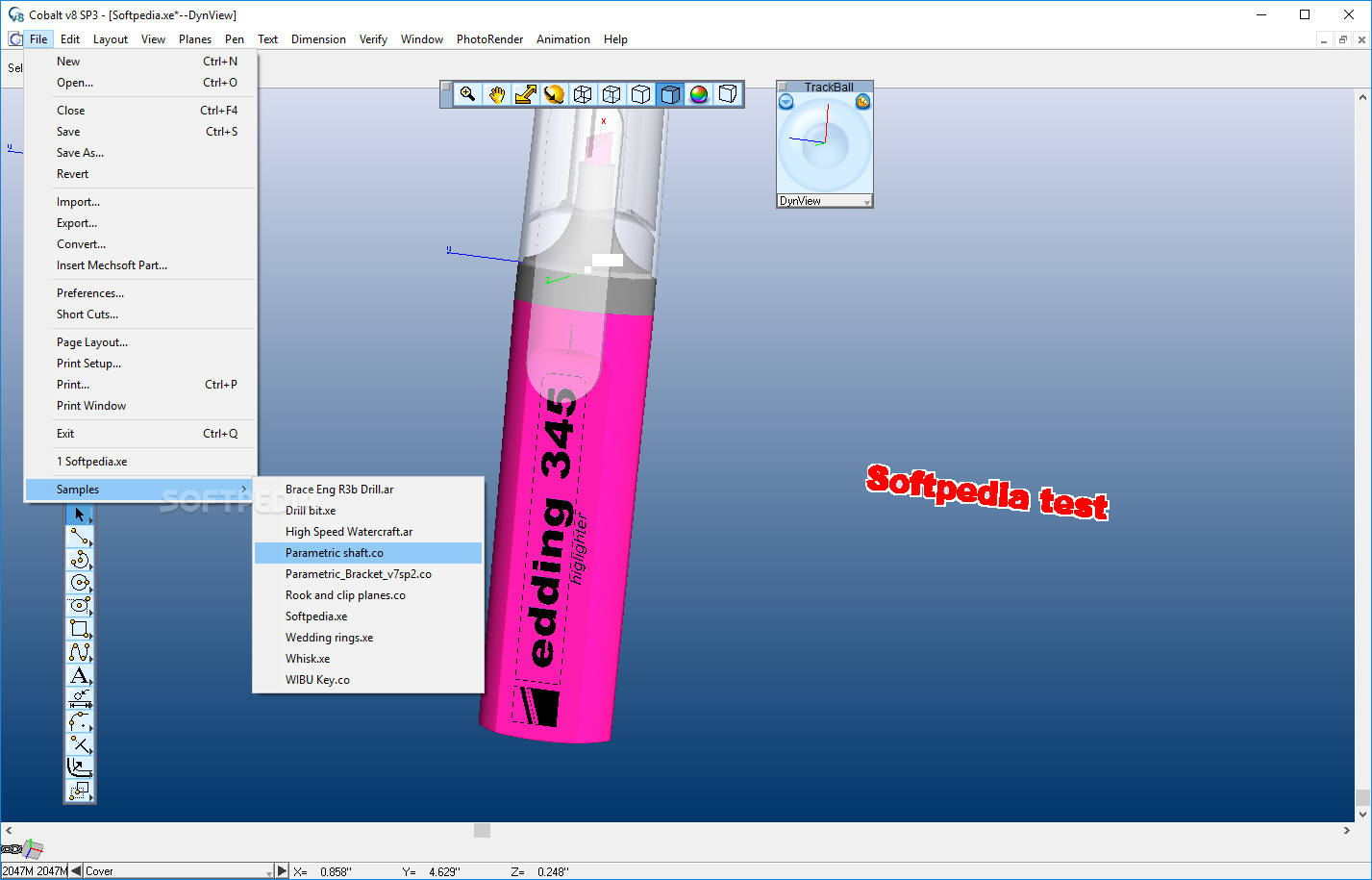Click the zoom-to-fit arrow icon

(x=525, y=94)
